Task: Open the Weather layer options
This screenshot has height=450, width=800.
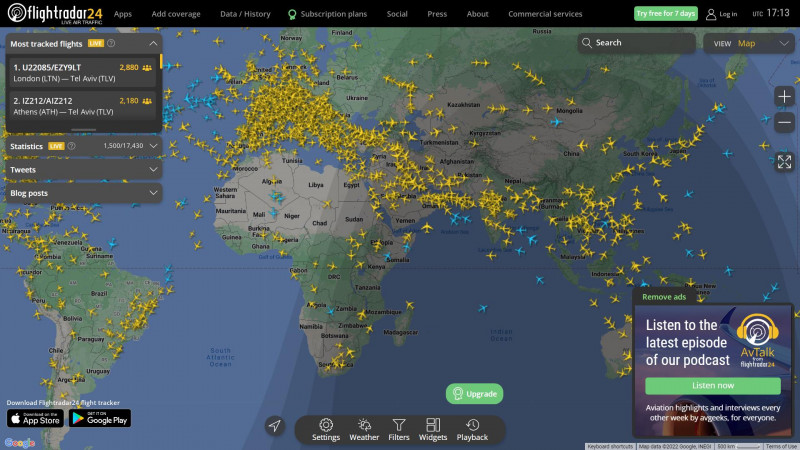Action: coord(364,429)
